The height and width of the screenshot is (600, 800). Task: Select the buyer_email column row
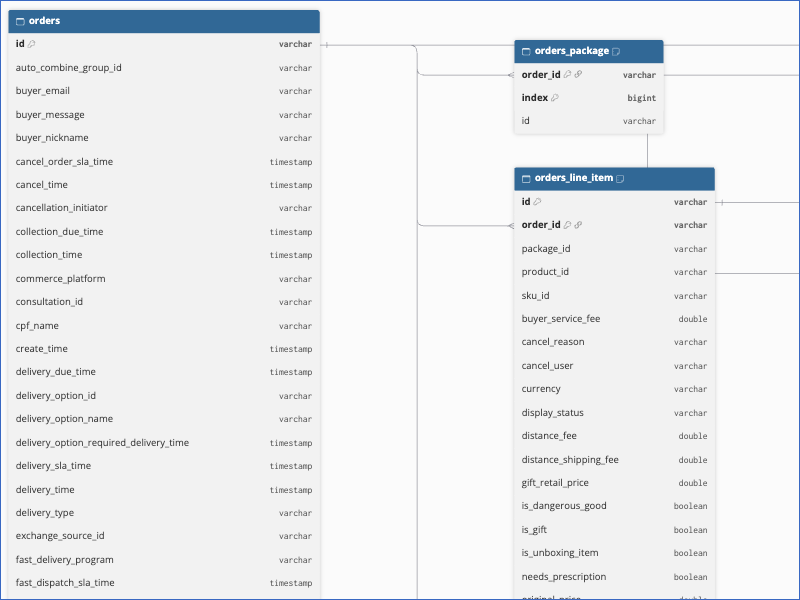164,91
